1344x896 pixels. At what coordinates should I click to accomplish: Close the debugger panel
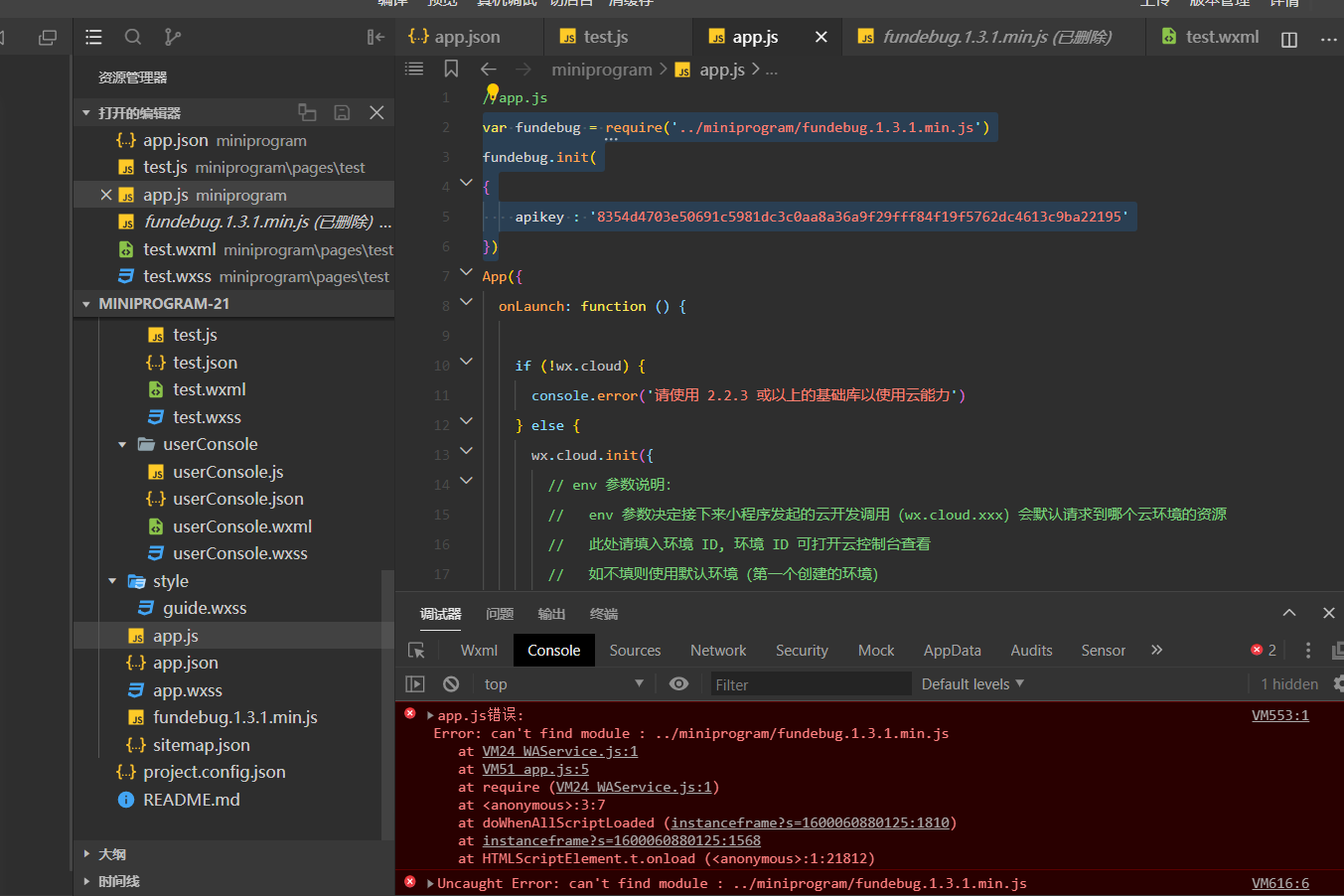point(1328,613)
